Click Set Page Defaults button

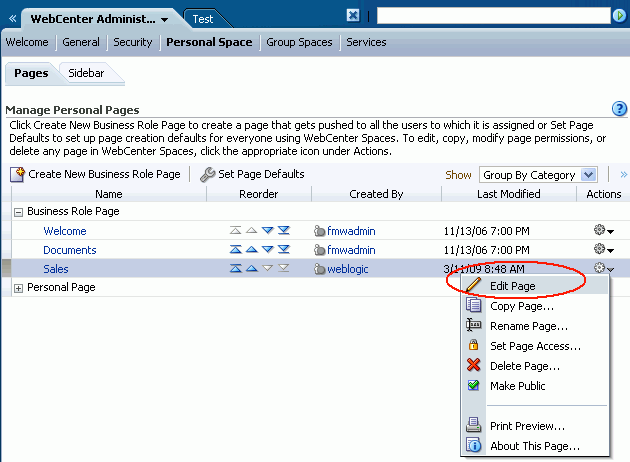click(x=261, y=174)
